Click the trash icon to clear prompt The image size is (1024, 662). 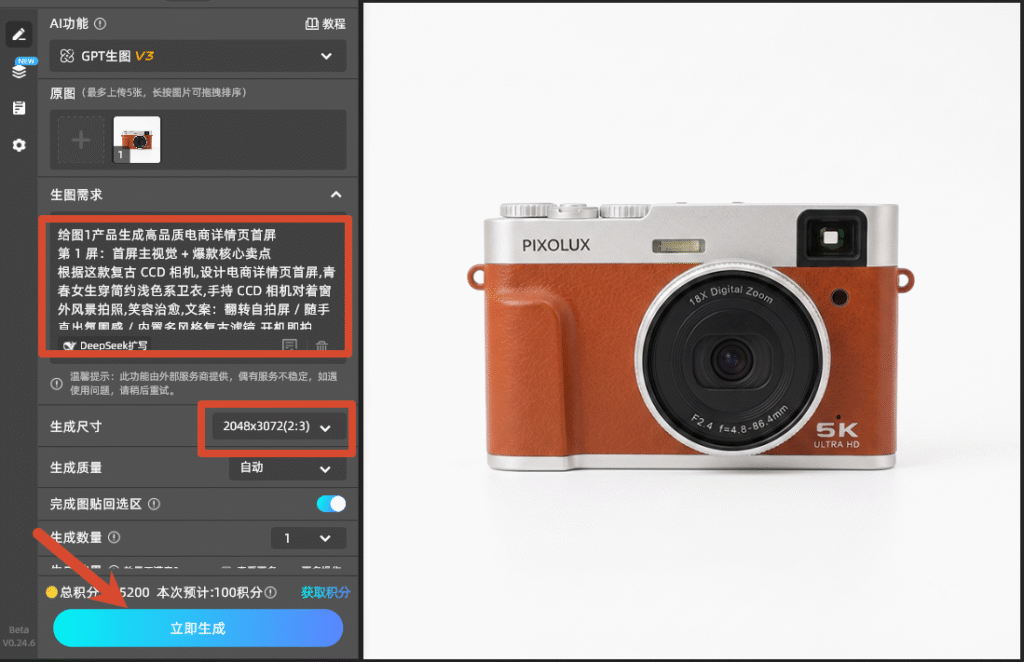(321, 345)
